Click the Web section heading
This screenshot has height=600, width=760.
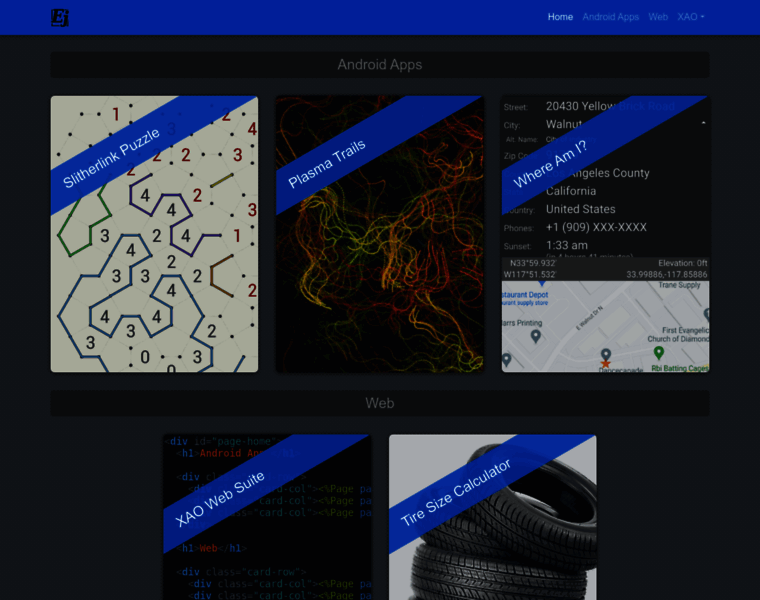click(380, 403)
